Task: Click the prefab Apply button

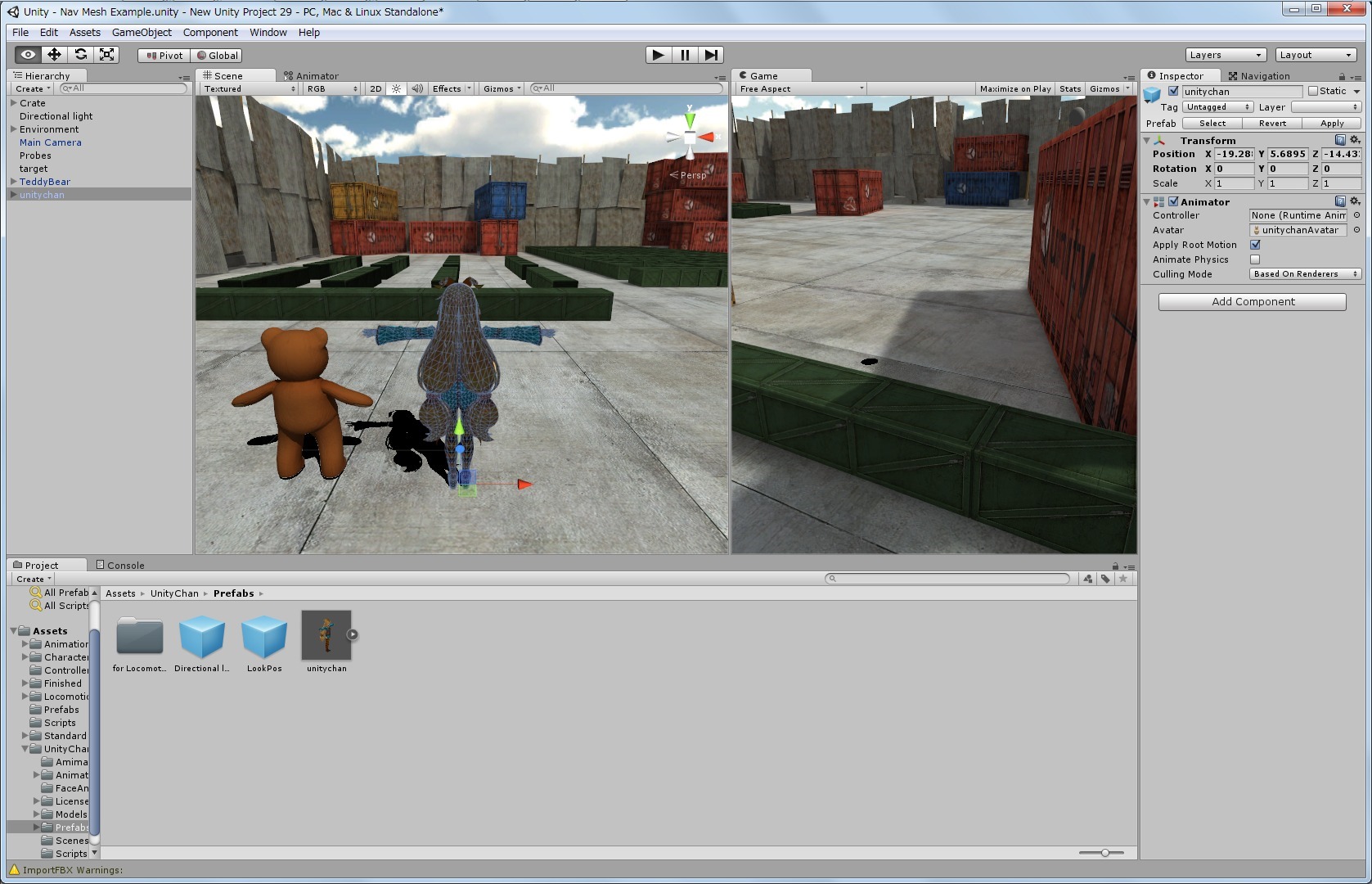Action: 1331,124
